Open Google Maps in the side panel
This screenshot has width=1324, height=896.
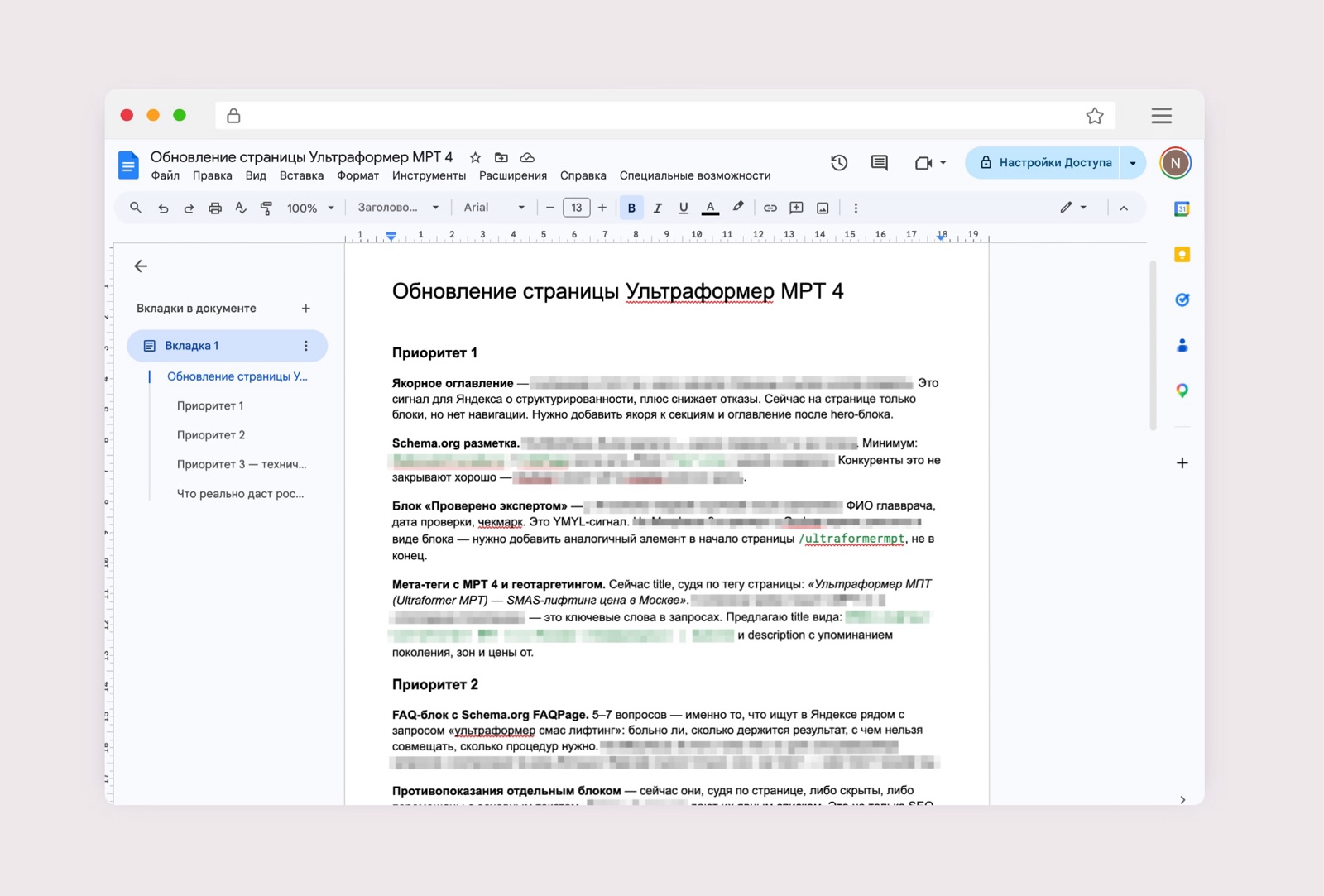point(1182,391)
